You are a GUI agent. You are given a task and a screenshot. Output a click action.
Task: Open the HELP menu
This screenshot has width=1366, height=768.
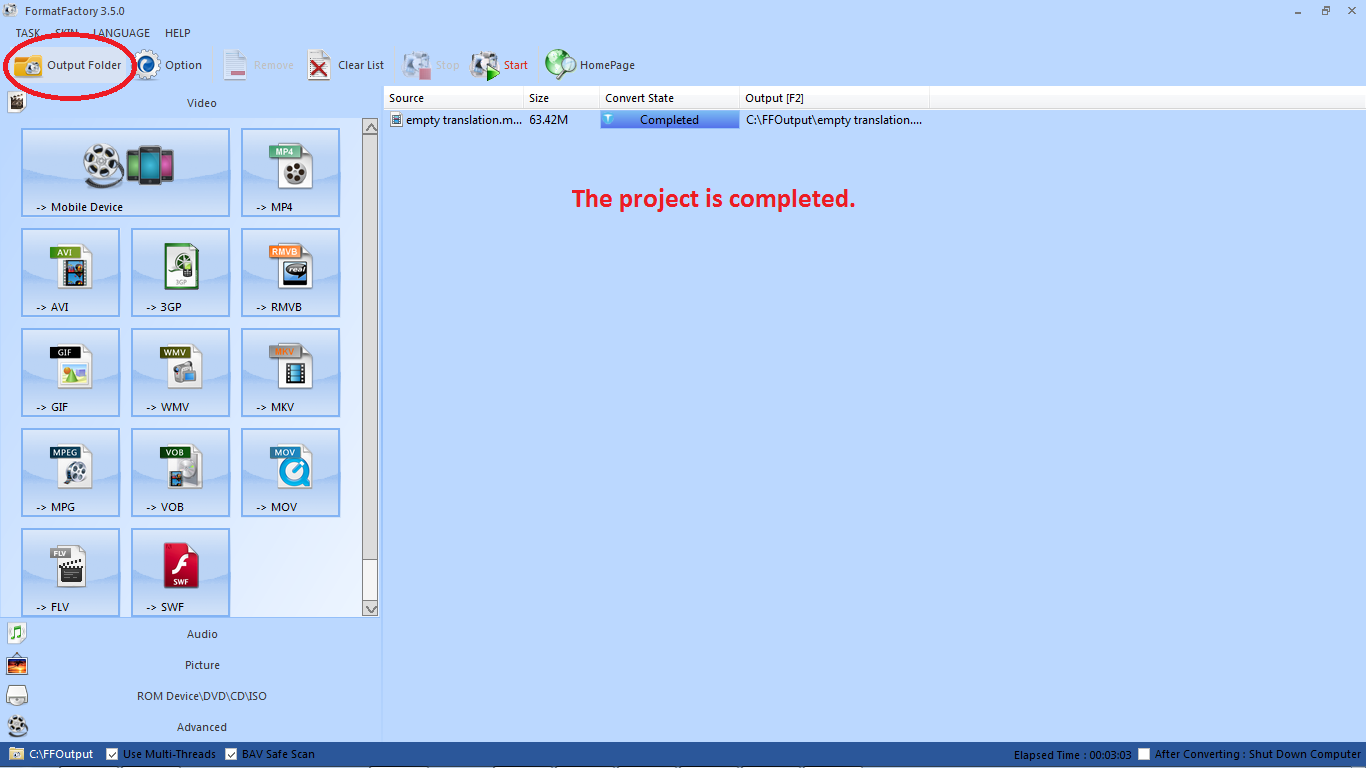coord(177,33)
